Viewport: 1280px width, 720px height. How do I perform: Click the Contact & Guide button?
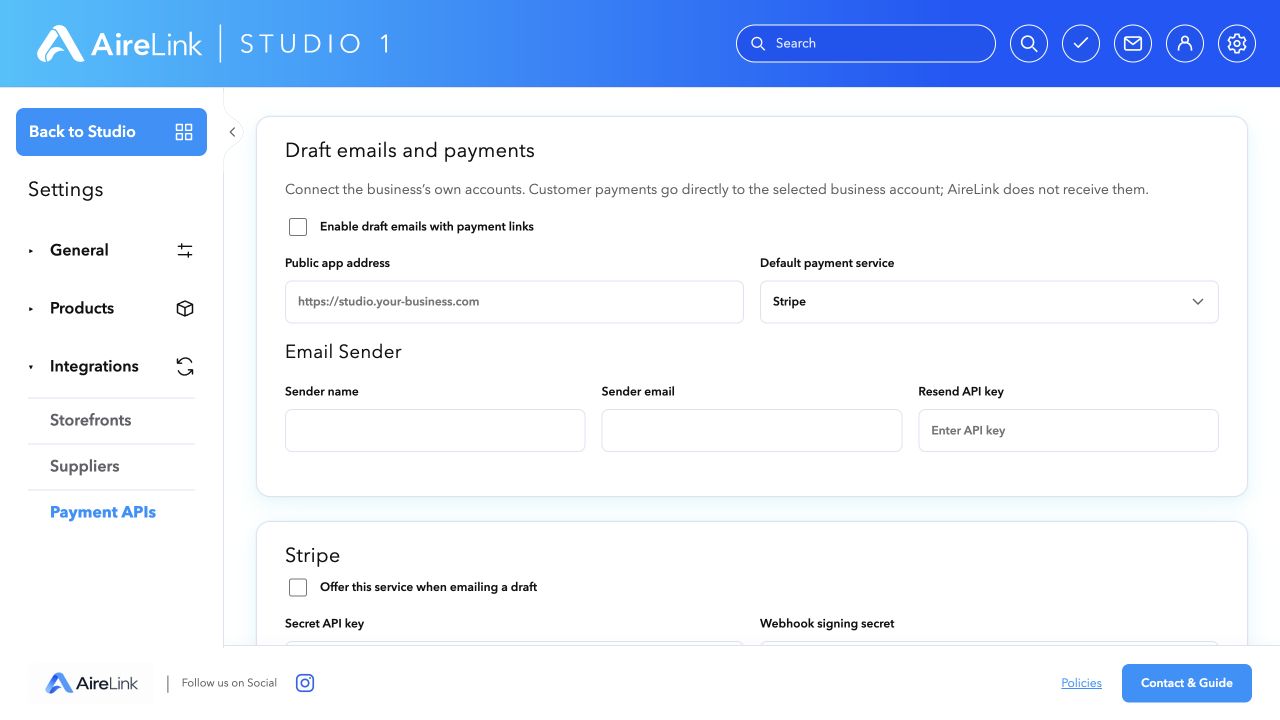click(x=1187, y=683)
